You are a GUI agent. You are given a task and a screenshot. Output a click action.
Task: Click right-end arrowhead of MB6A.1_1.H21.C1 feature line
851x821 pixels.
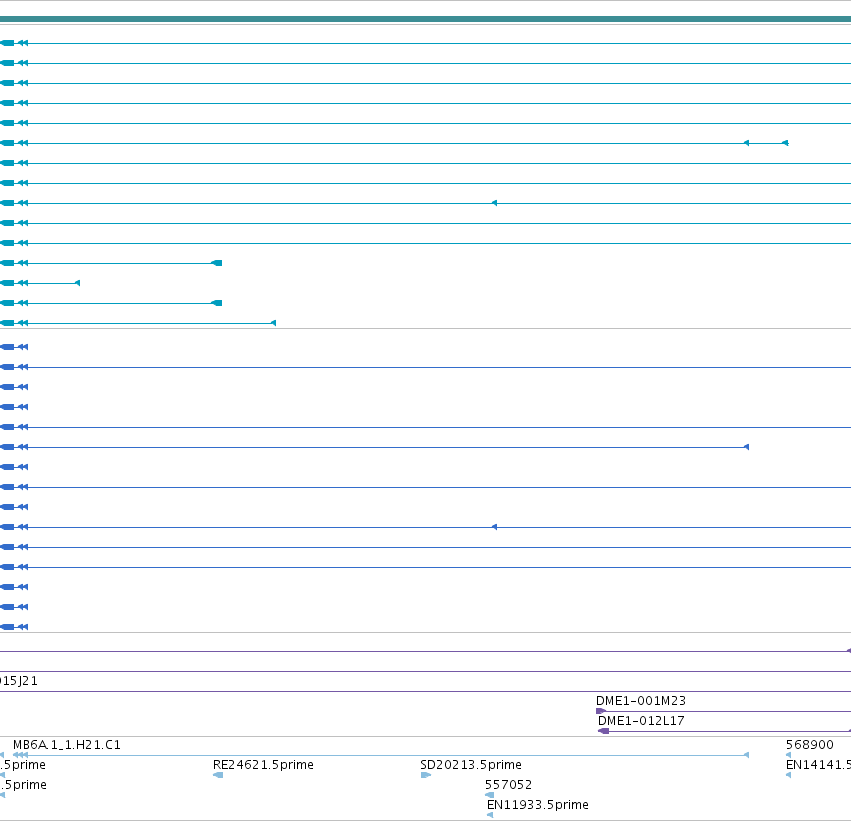(746, 755)
